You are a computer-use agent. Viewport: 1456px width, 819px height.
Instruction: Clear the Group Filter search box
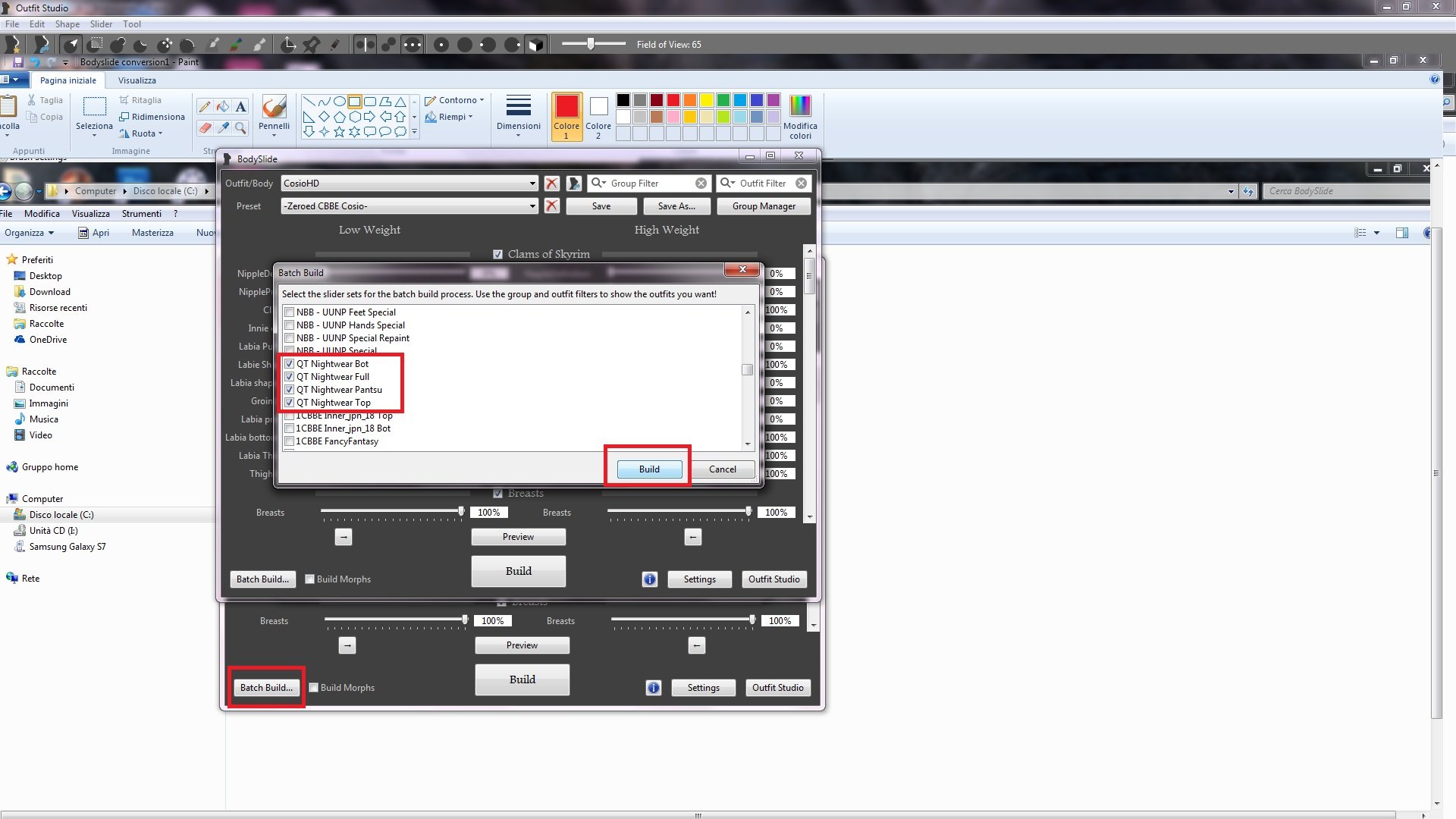pos(701,184)
